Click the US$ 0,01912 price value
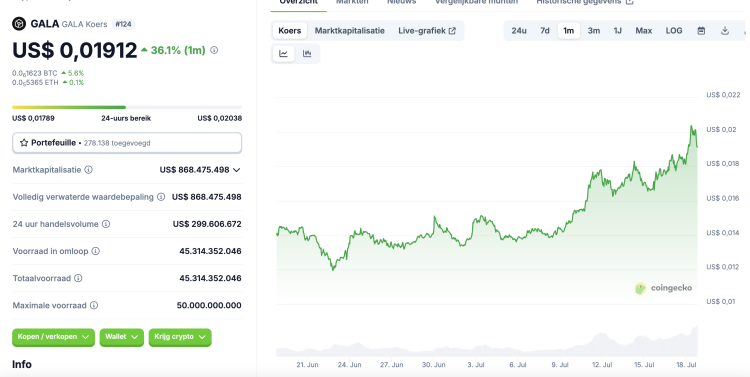Image resolution: width=750 pixels, height=377 pixels. click(75, 50)
